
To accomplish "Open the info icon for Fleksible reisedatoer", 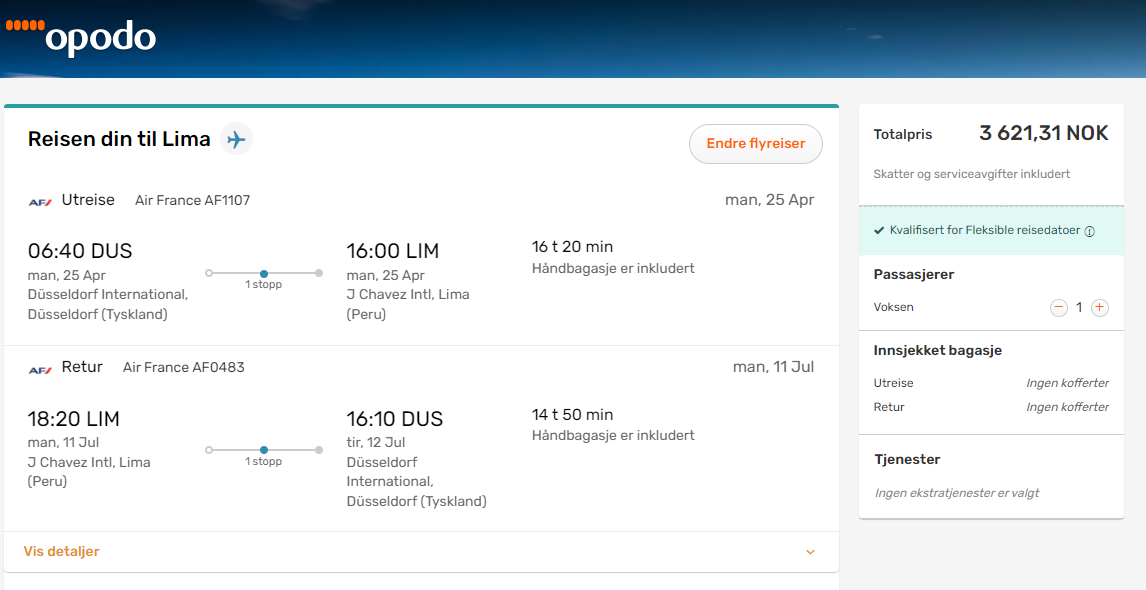I will (1089, 231).
